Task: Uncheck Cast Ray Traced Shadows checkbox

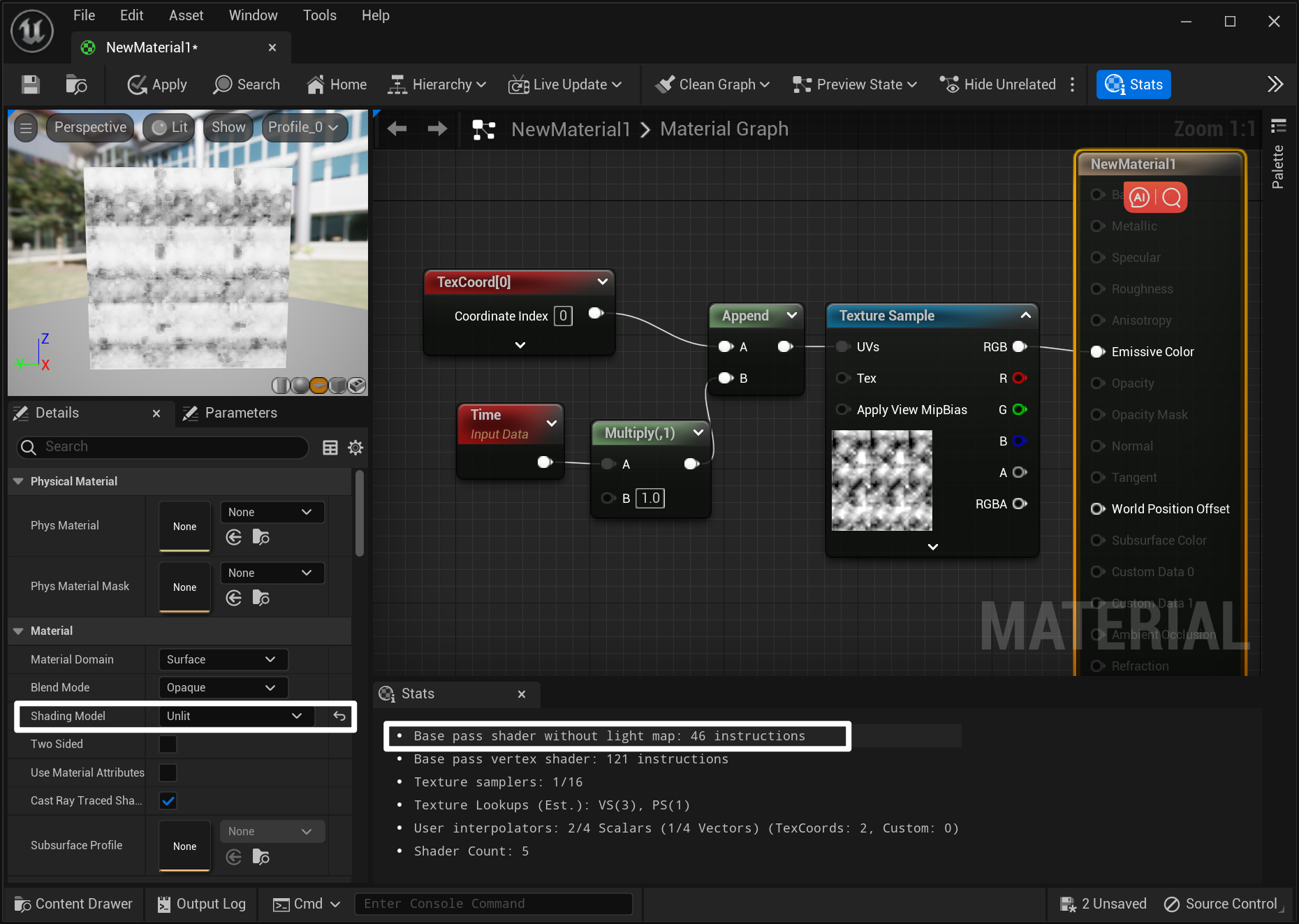Action: pyautogui.click(x=168, y=801)
